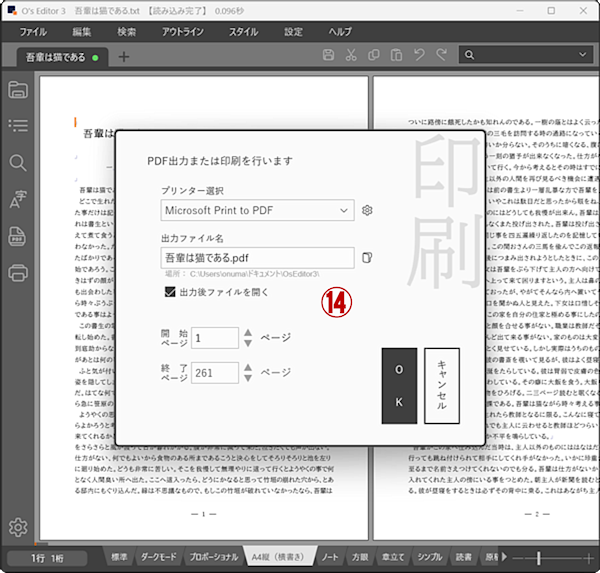Confirm printing with the OK button

(399, 385)
